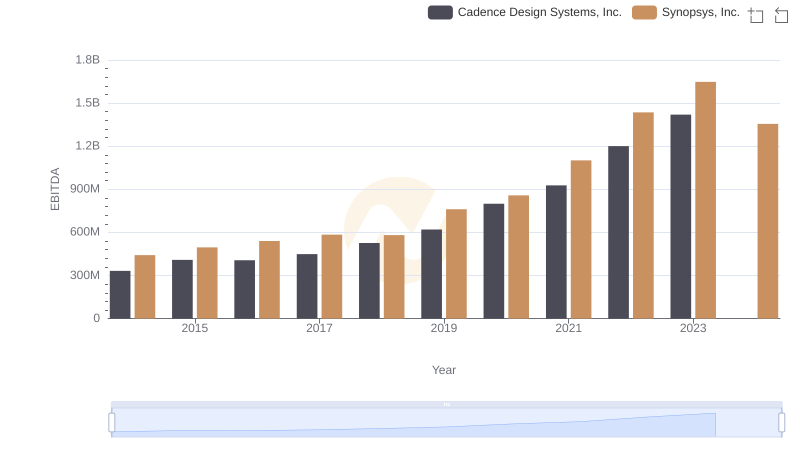Click the 2017 x-axis label
This screenshot has height=461, width=800.
tap(319, 328)
